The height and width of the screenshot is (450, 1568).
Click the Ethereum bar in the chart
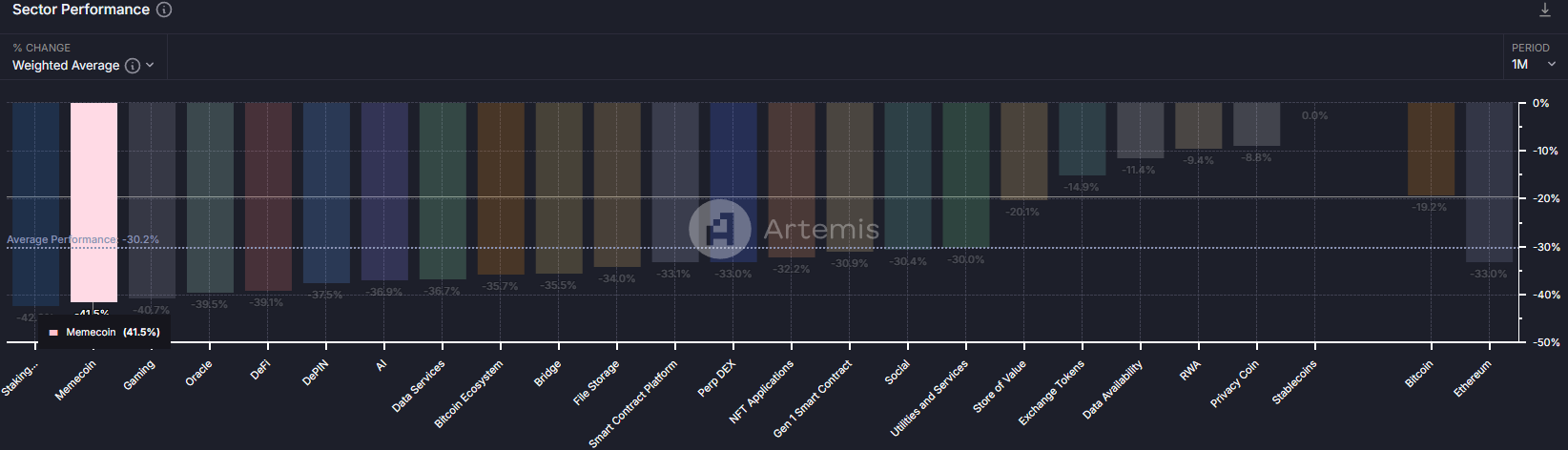pos(1489,181)
